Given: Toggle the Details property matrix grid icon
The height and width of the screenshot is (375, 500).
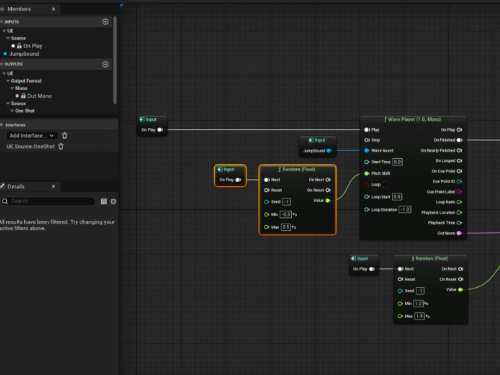Looking at the screenshot, I should (x=104, y=201).
